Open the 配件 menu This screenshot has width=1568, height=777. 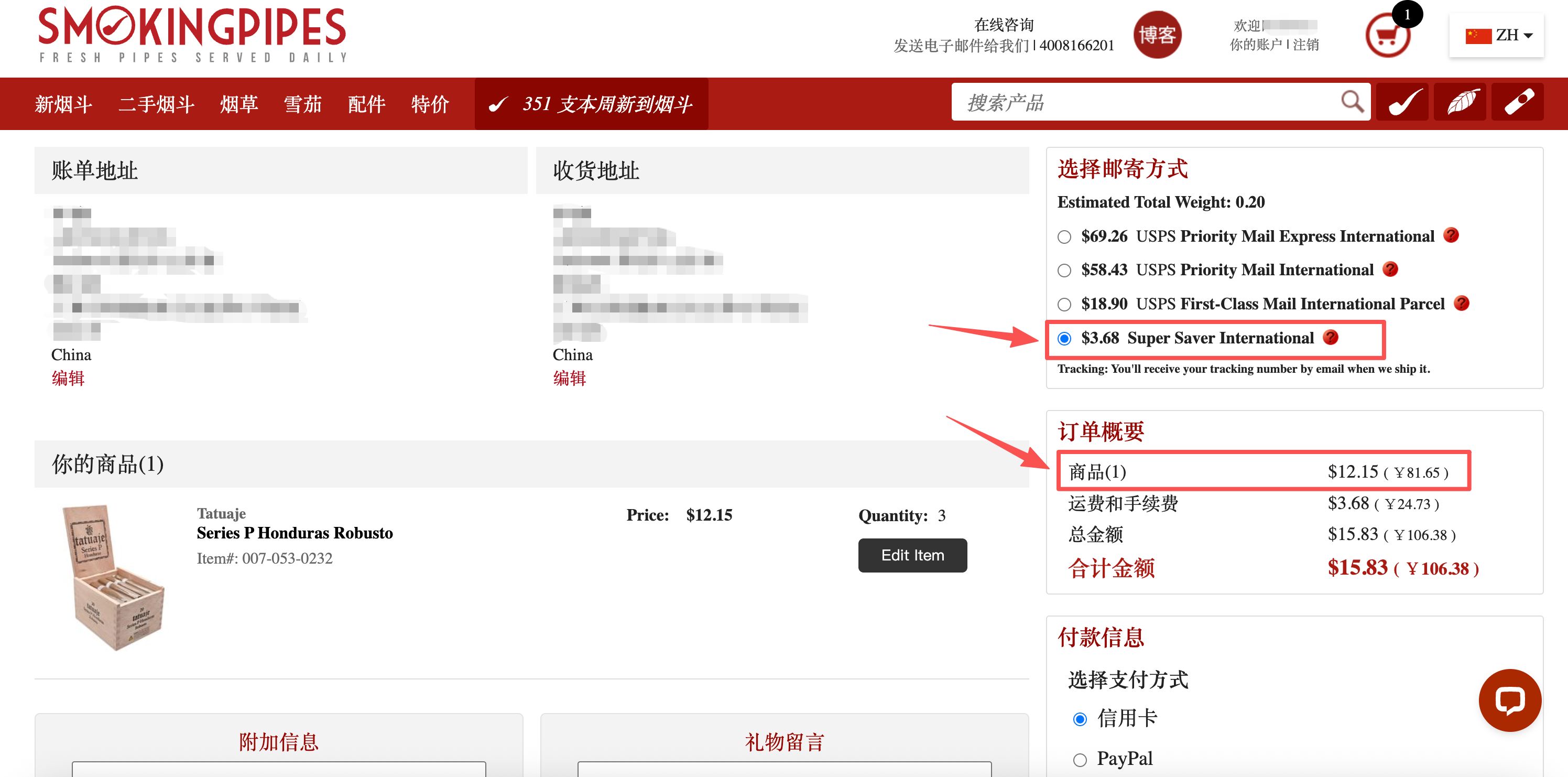(366, 104)
